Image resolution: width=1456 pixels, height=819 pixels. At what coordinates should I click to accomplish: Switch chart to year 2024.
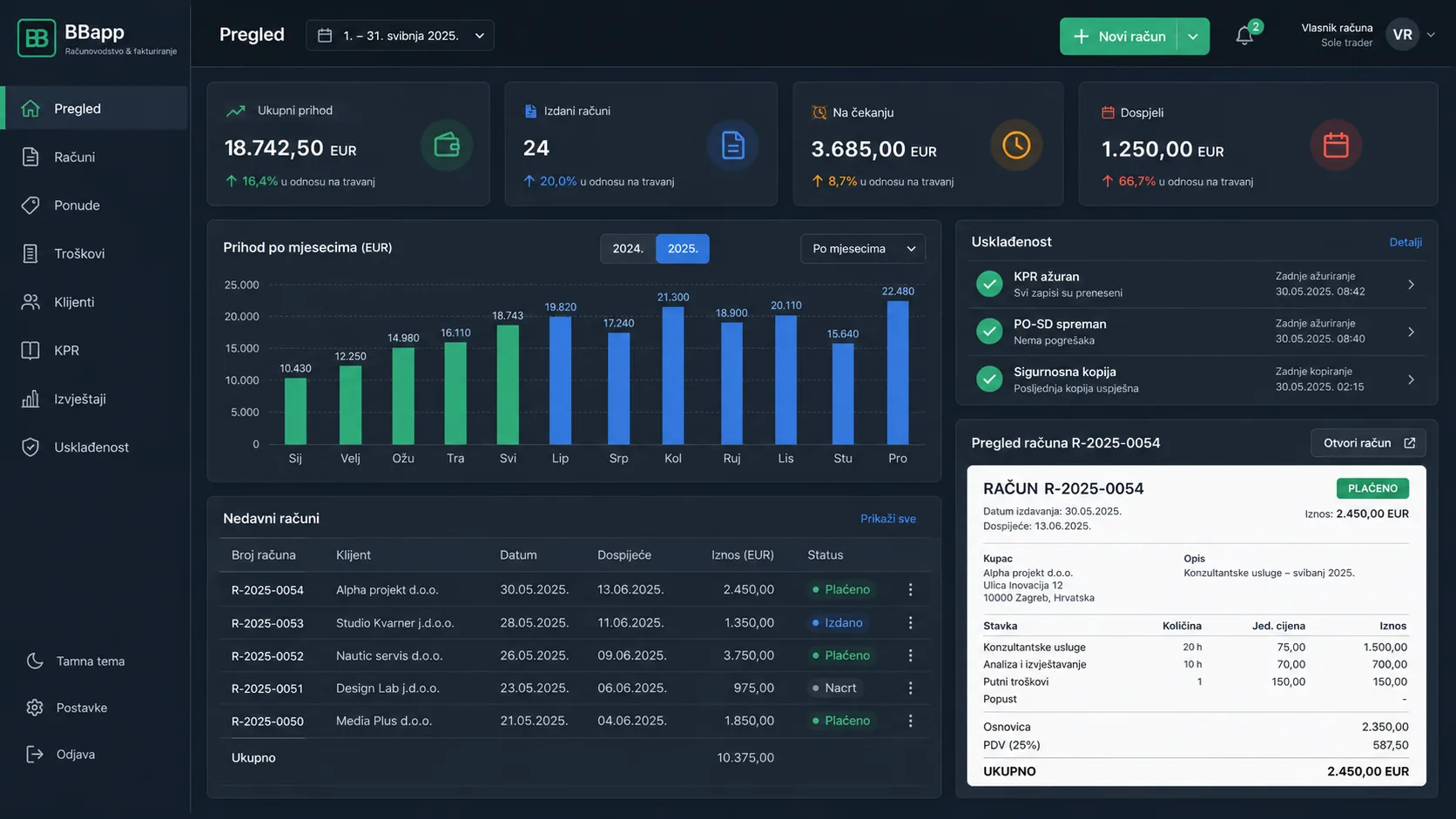[x=628, y=249]
